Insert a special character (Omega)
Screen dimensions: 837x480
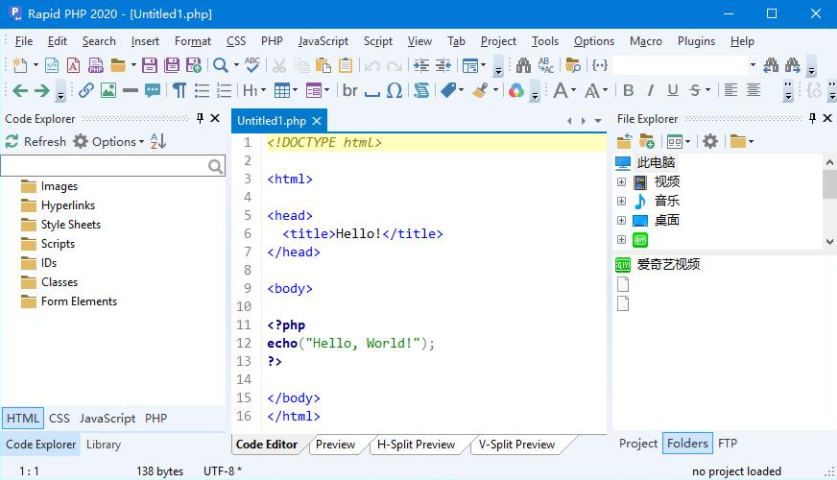394,91
